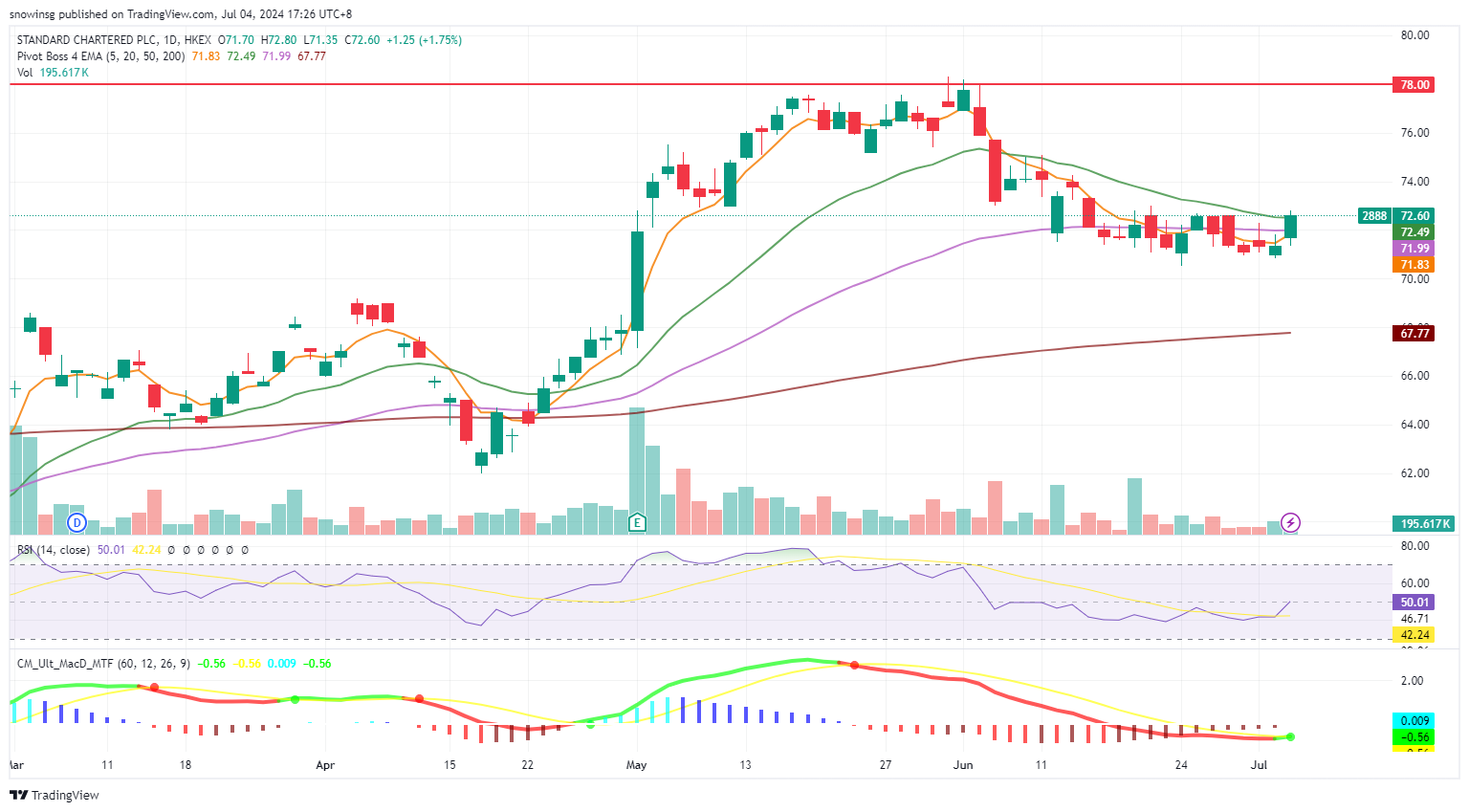Click the 2.00 level on the MACD scale
The width and height of the screenshot is (1469, 812).
pos(1412,681)
